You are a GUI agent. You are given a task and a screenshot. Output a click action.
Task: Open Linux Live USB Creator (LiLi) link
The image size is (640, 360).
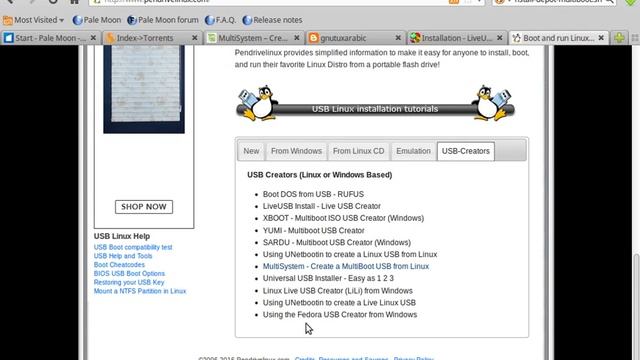point(338,291)
